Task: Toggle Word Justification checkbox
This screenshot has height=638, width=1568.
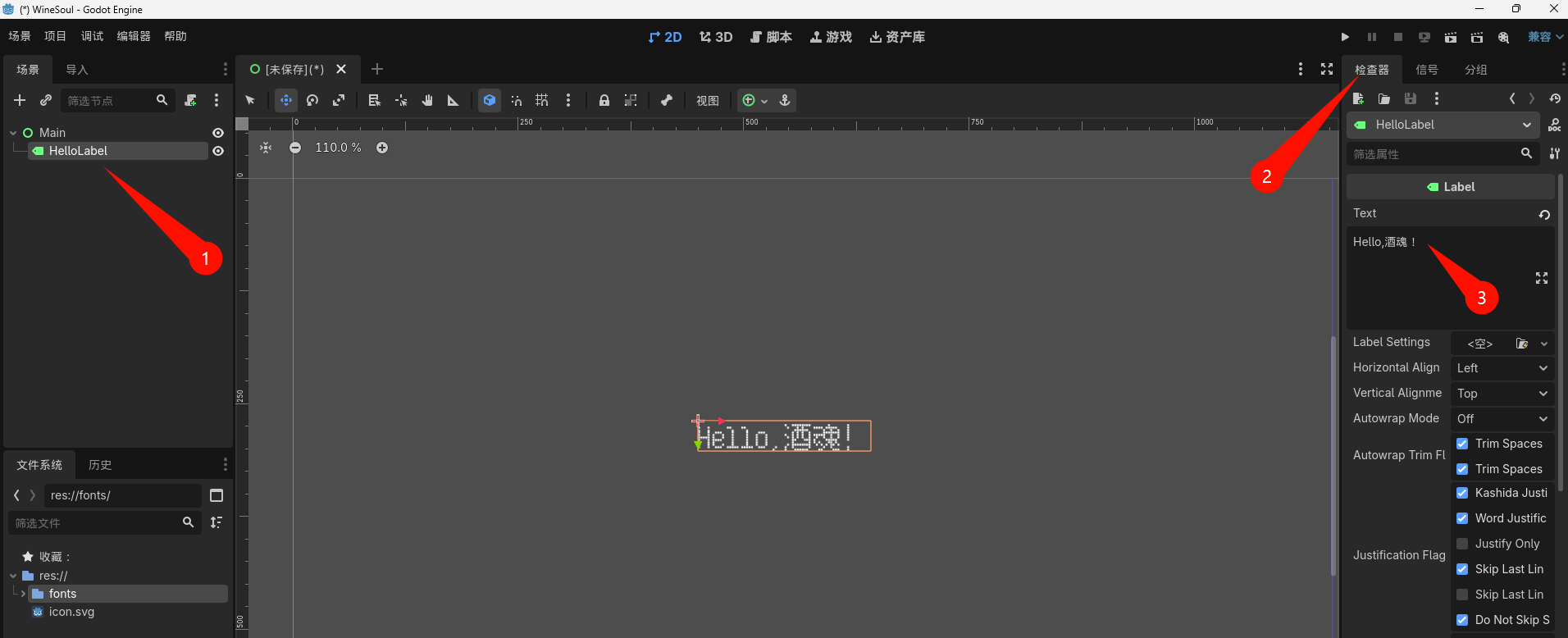Action: (1462, 518)
